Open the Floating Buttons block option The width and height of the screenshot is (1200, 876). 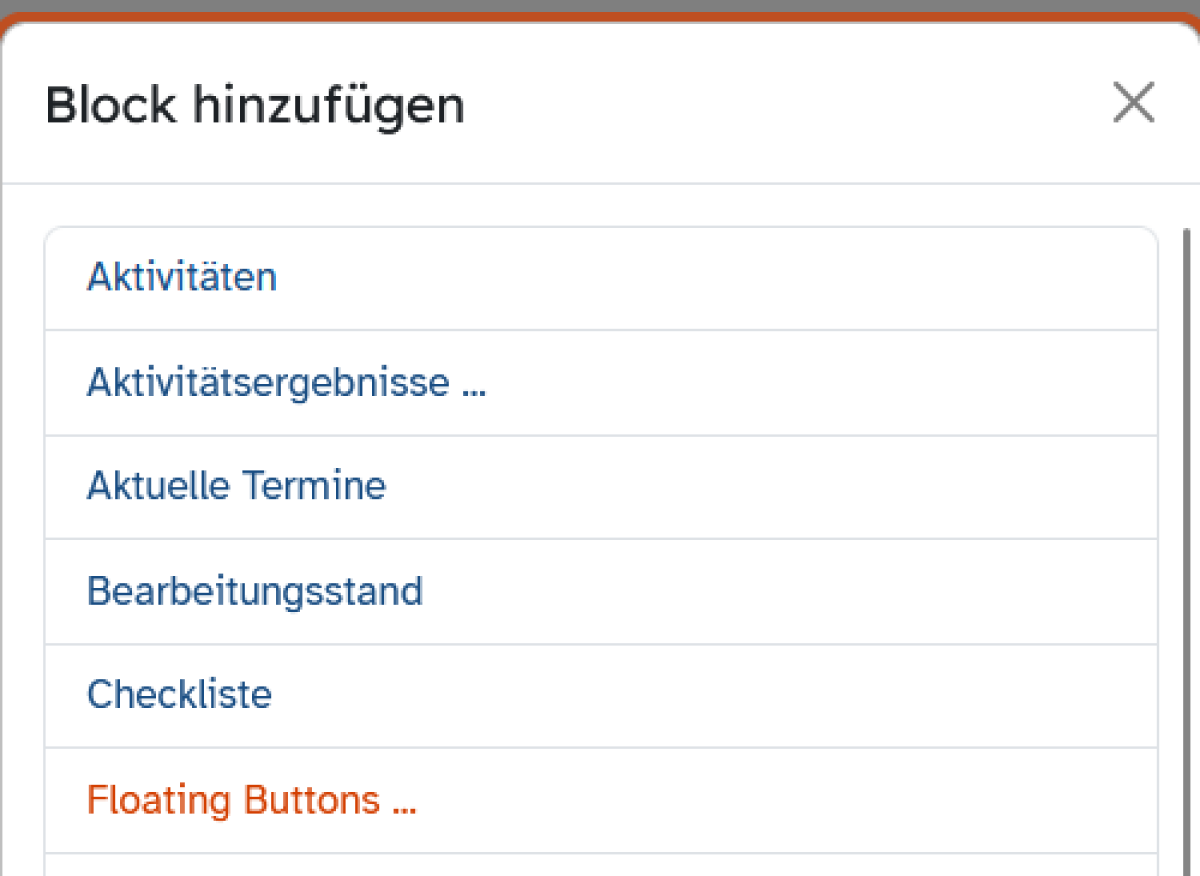[x=251, y=800]
